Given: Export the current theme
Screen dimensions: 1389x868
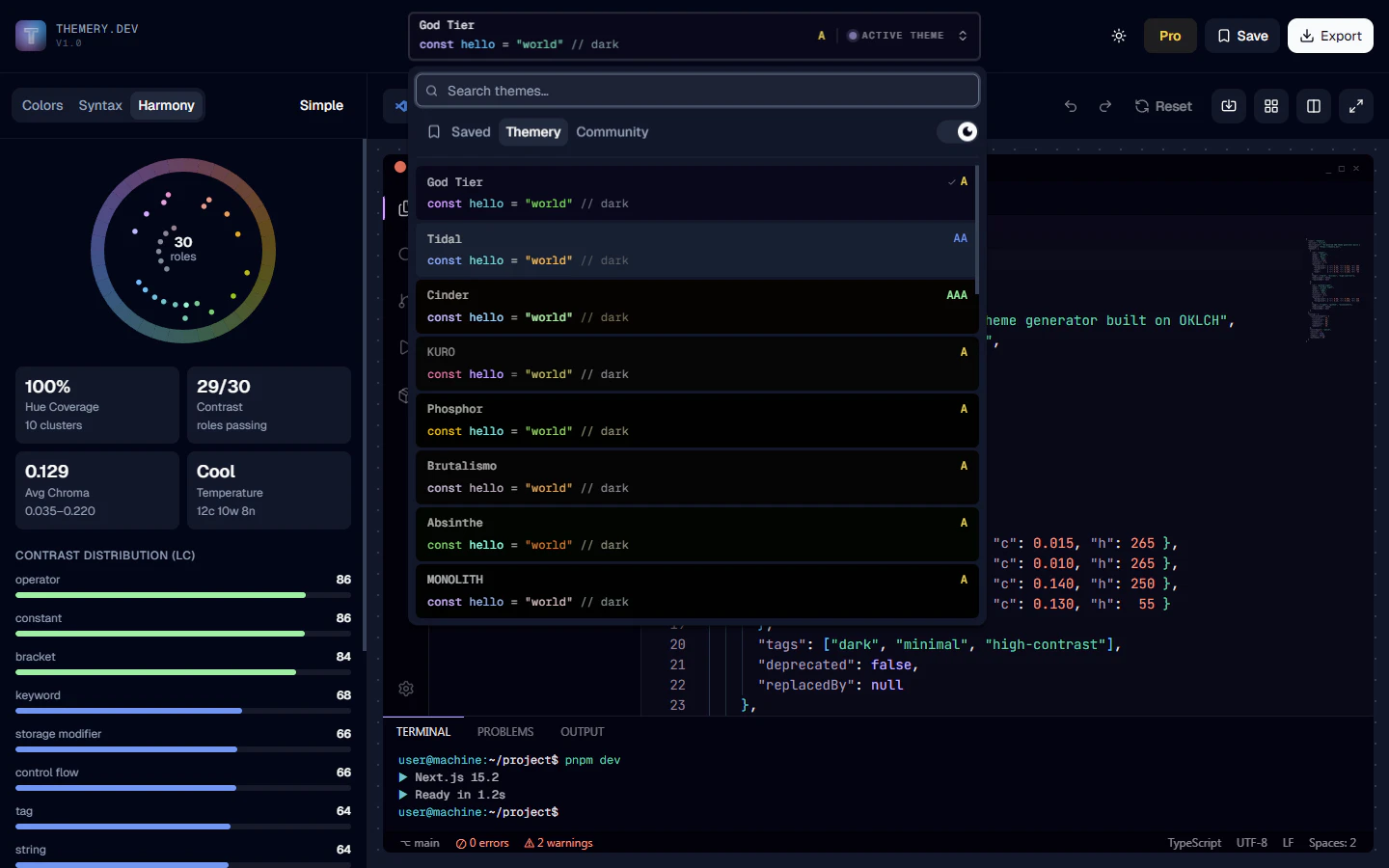Looking at the screenshot, I should tap(1330, 36).
